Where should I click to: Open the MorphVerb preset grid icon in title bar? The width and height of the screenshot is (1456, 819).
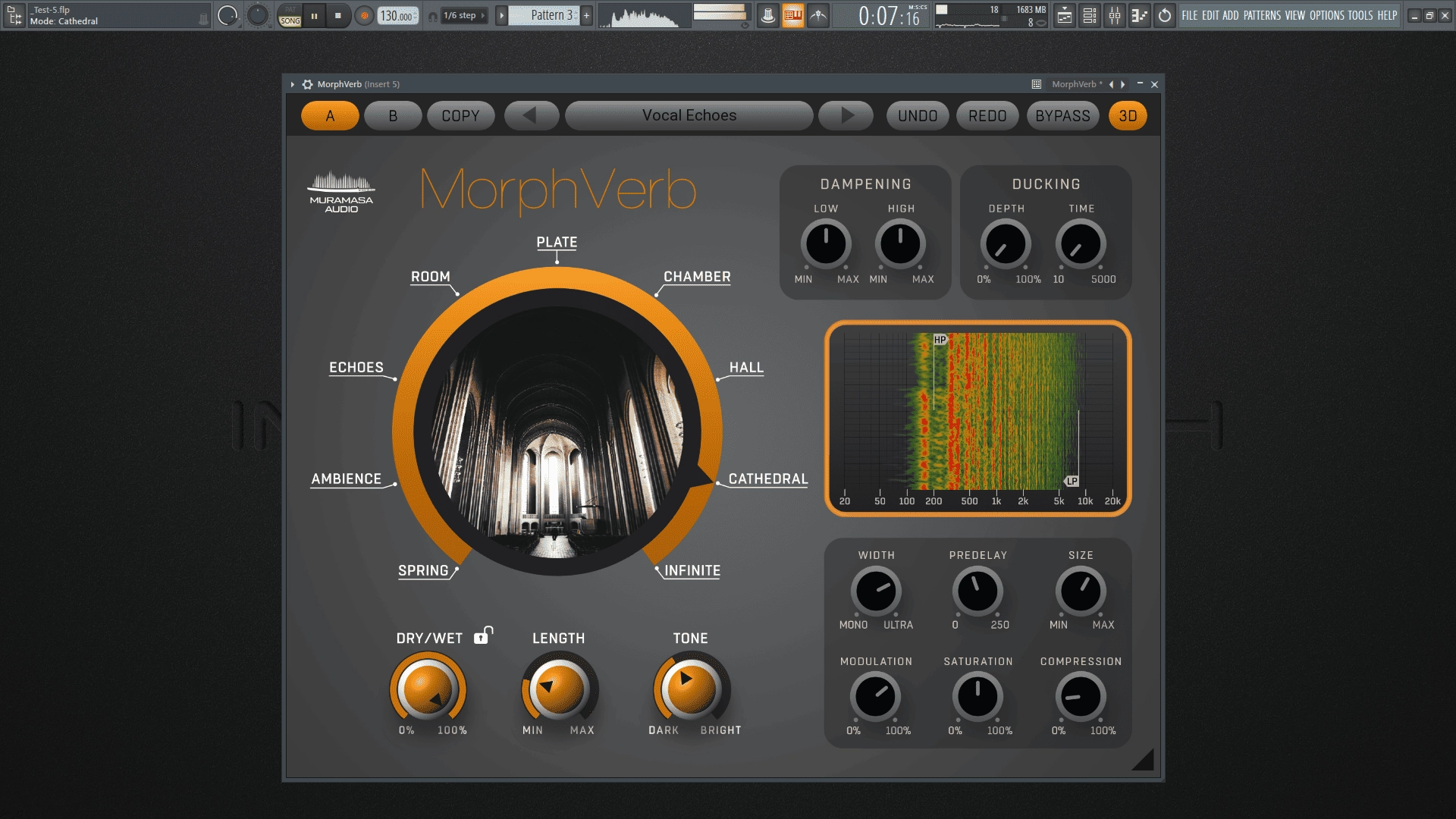(1037, 84)
